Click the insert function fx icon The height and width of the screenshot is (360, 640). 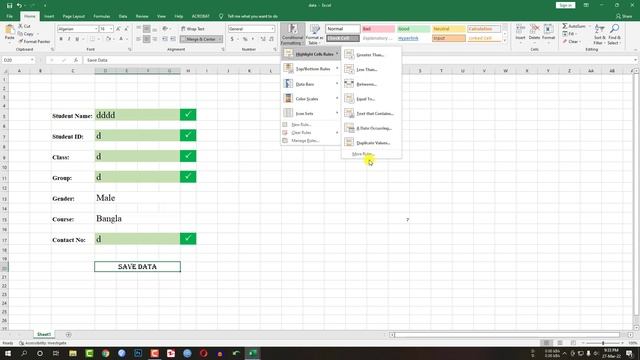(x=76, y=60)
